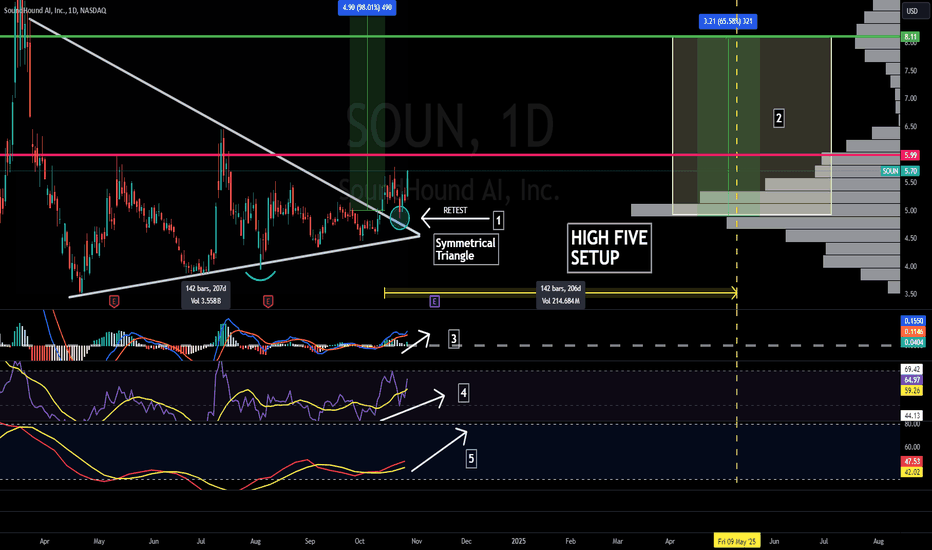Select the blue 4.90 (98.01%) measurement label
Screen dimensions: 932x550
367,8
